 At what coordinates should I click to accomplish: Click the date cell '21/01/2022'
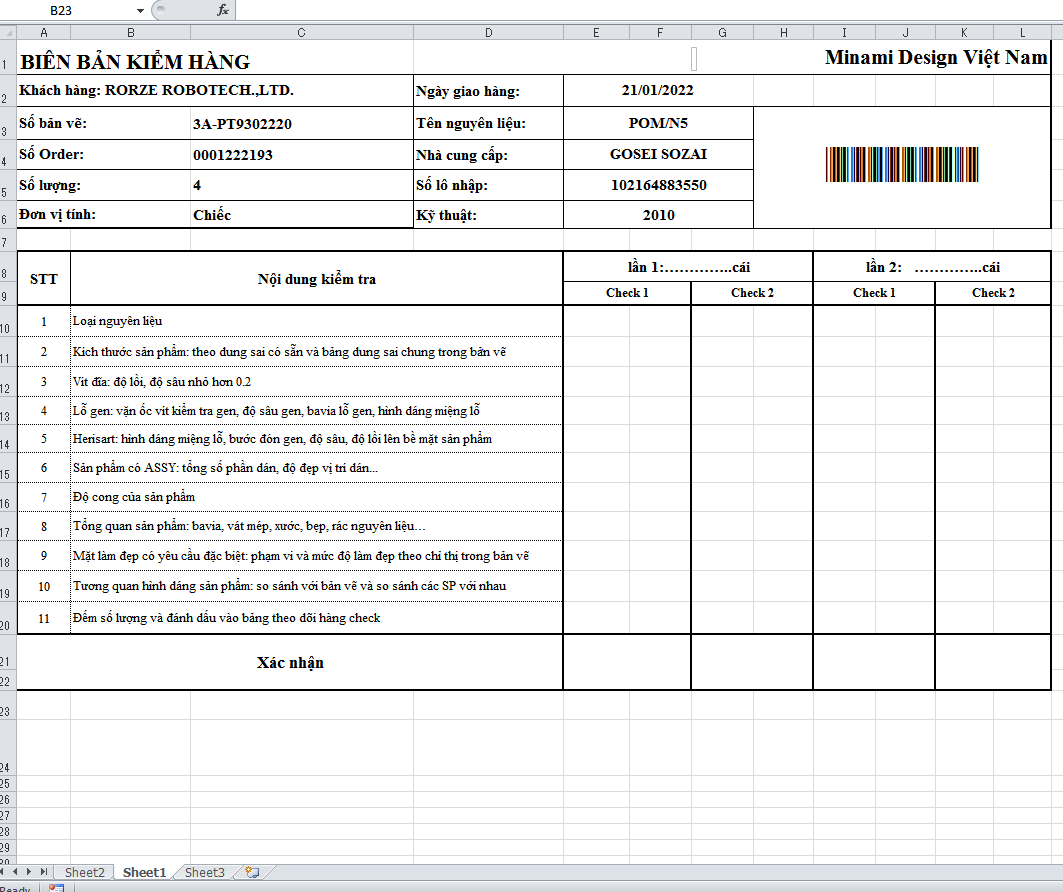point(658,90)
